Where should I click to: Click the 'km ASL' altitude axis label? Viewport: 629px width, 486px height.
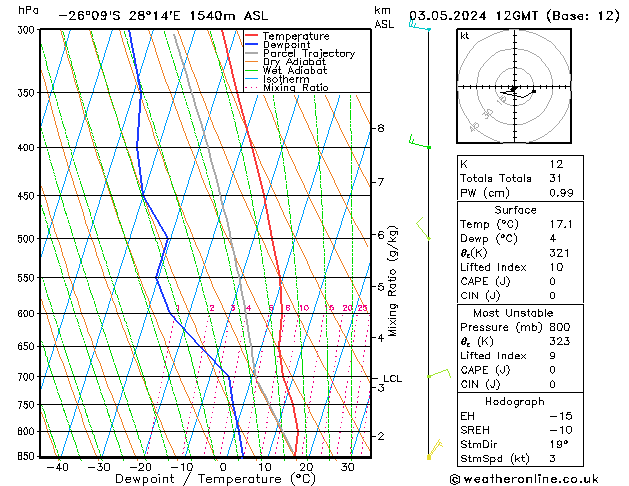click(x=384, y=17)
